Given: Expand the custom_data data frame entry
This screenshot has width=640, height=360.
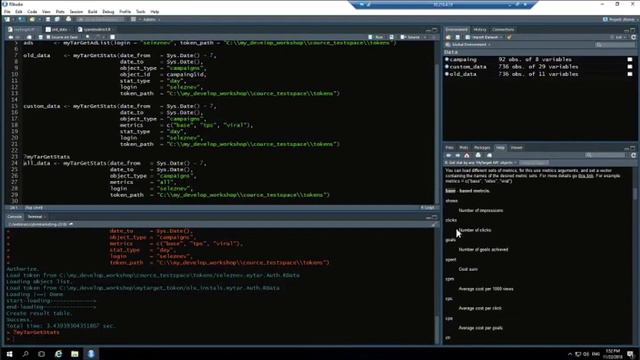Looking at the screenshot, I should tap(447, 67).
